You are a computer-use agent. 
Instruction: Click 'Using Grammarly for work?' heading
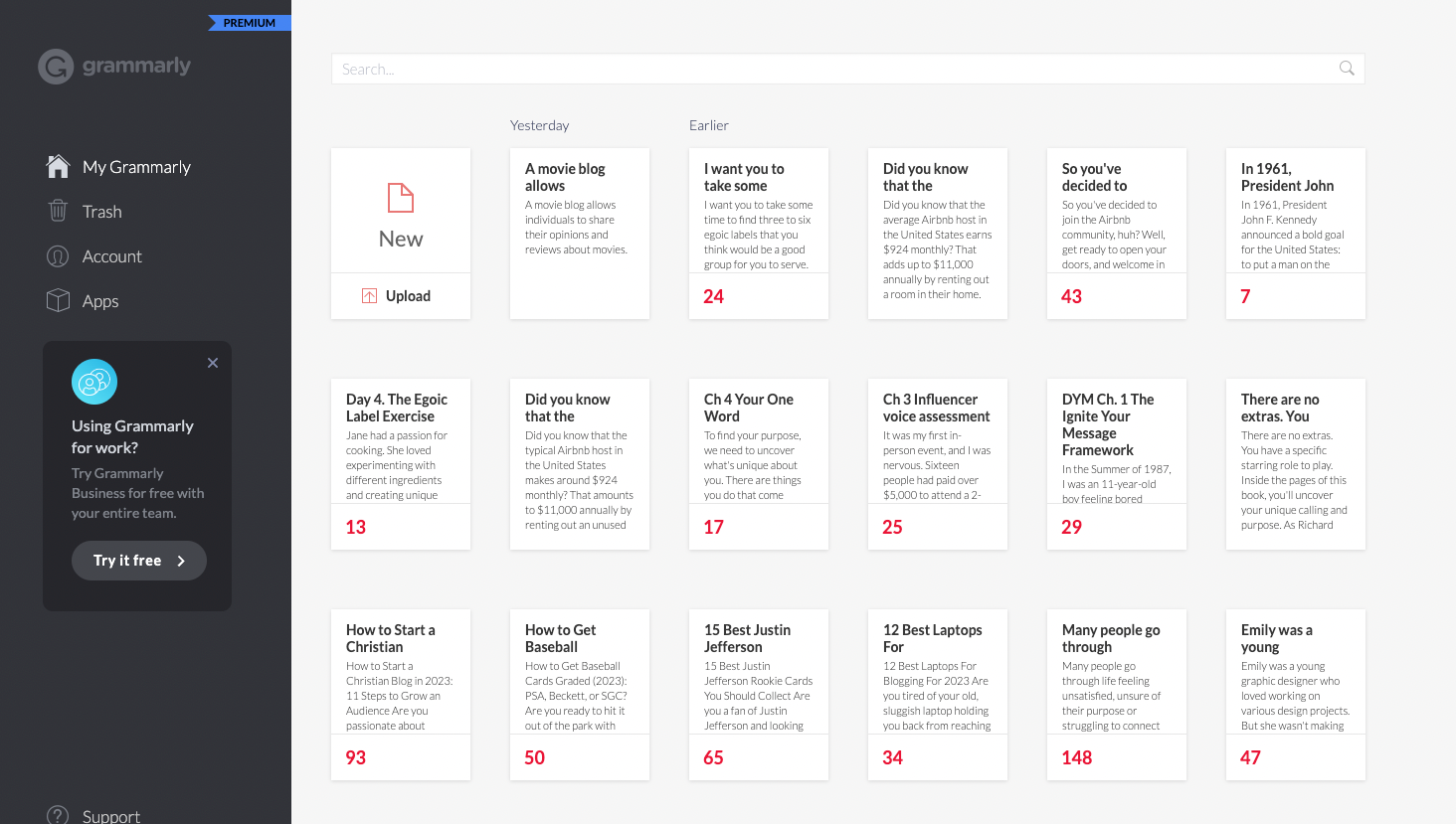132,436
